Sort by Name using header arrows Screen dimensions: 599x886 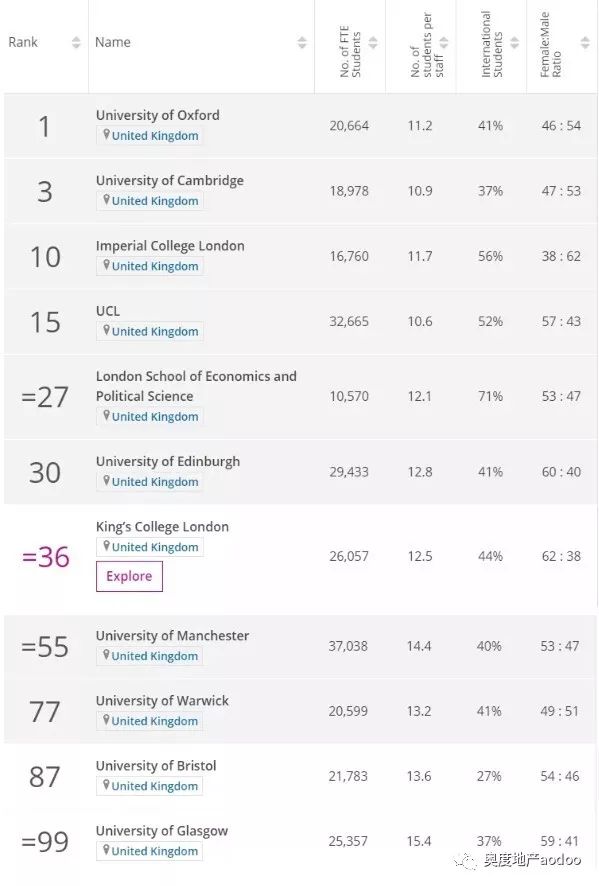pos(302,42)
